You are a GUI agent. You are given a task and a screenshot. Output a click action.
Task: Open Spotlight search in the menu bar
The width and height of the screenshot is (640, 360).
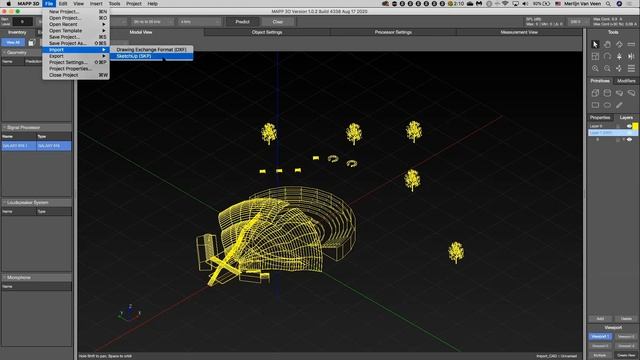point(608,4)
